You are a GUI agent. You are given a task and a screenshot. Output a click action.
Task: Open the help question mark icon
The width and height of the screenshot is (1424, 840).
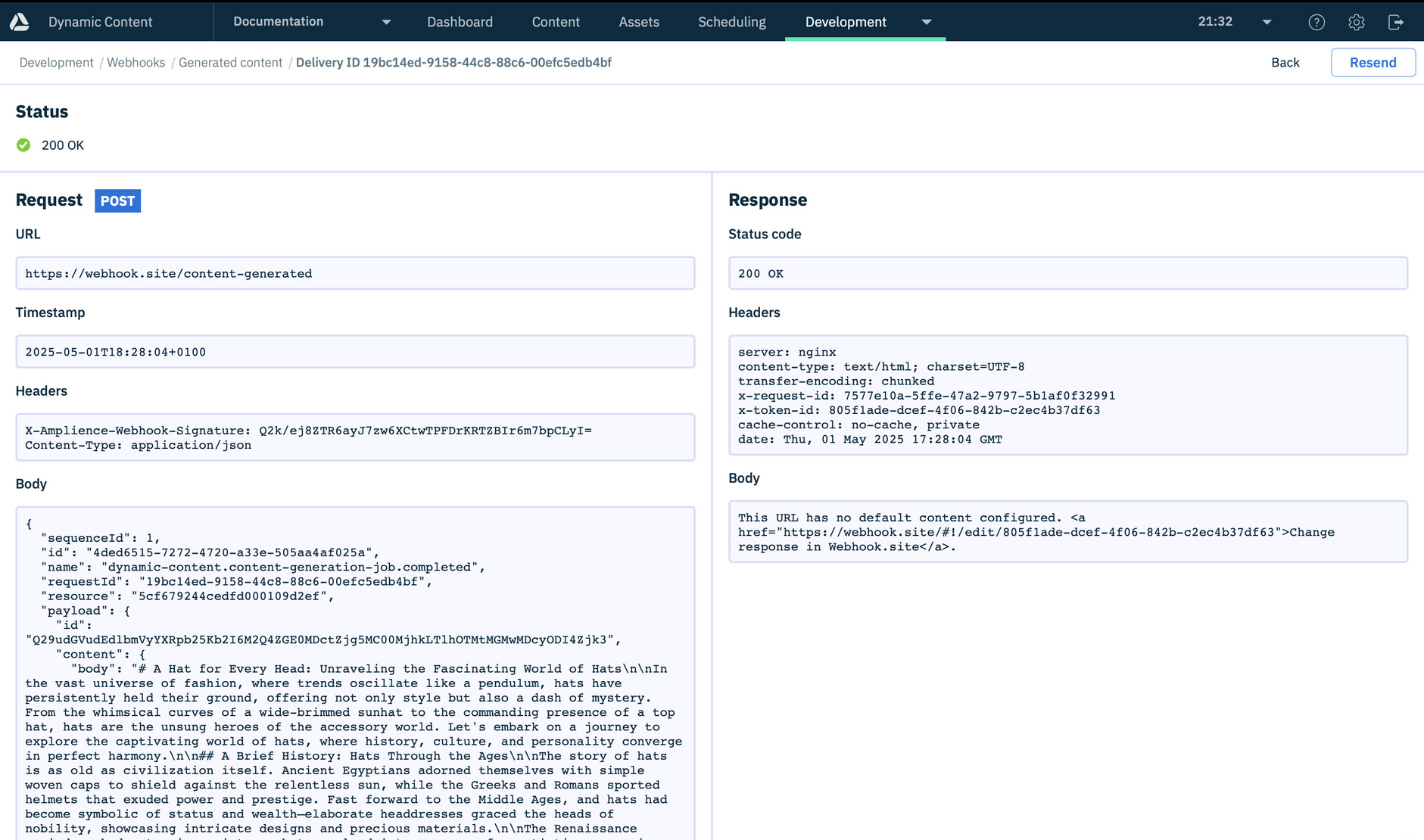[1316, 22]
